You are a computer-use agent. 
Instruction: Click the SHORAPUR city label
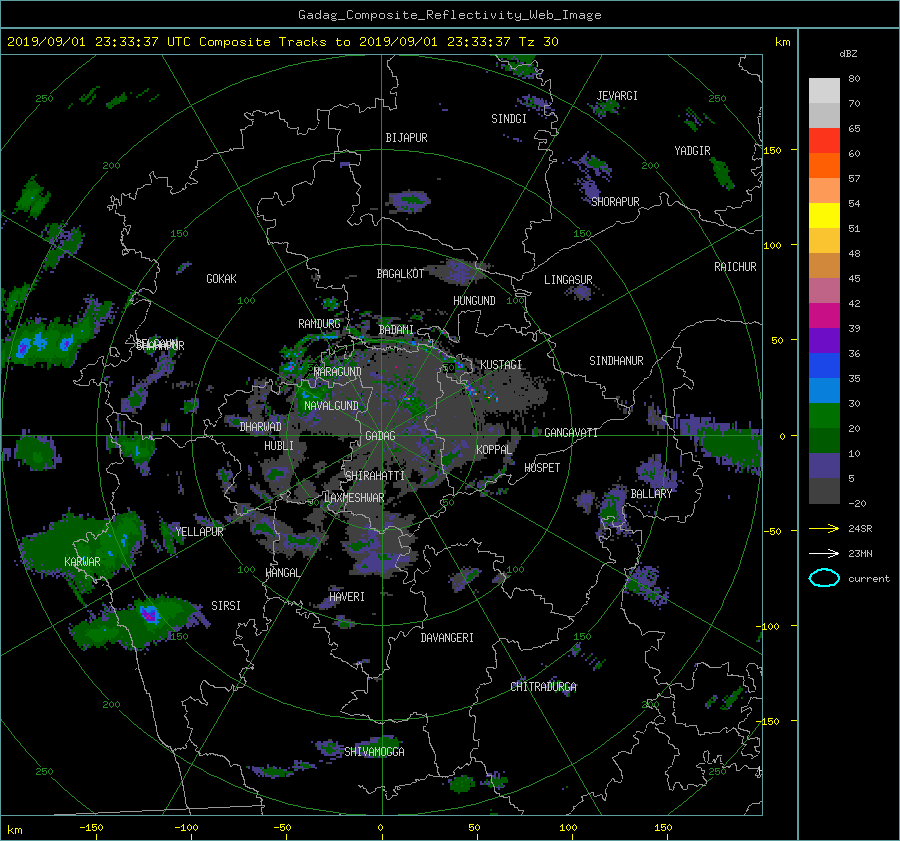(x=615, y=201)
